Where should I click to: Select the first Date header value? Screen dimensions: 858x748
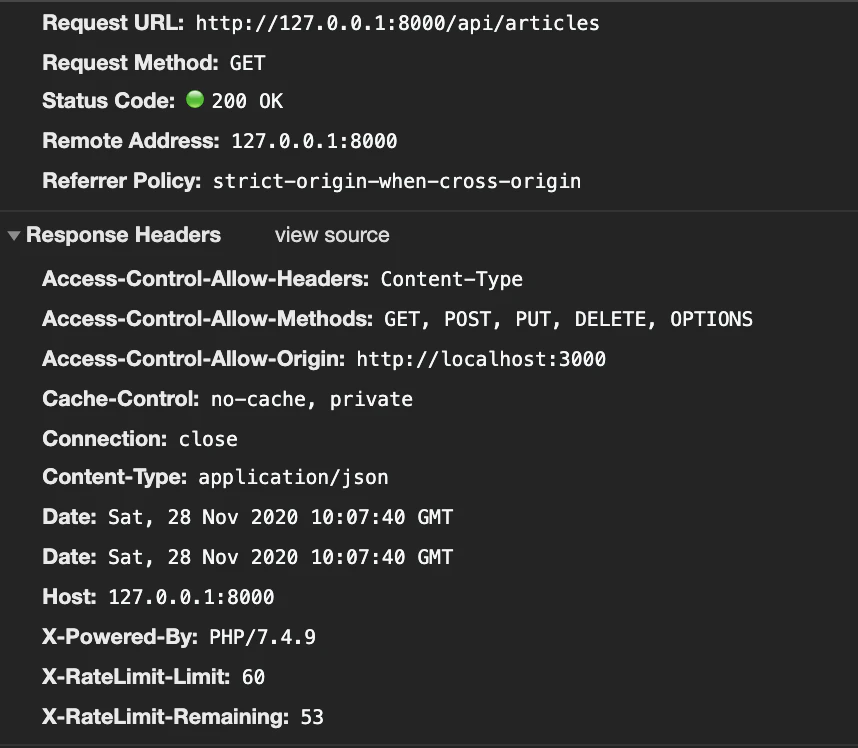tap(280, 517)
